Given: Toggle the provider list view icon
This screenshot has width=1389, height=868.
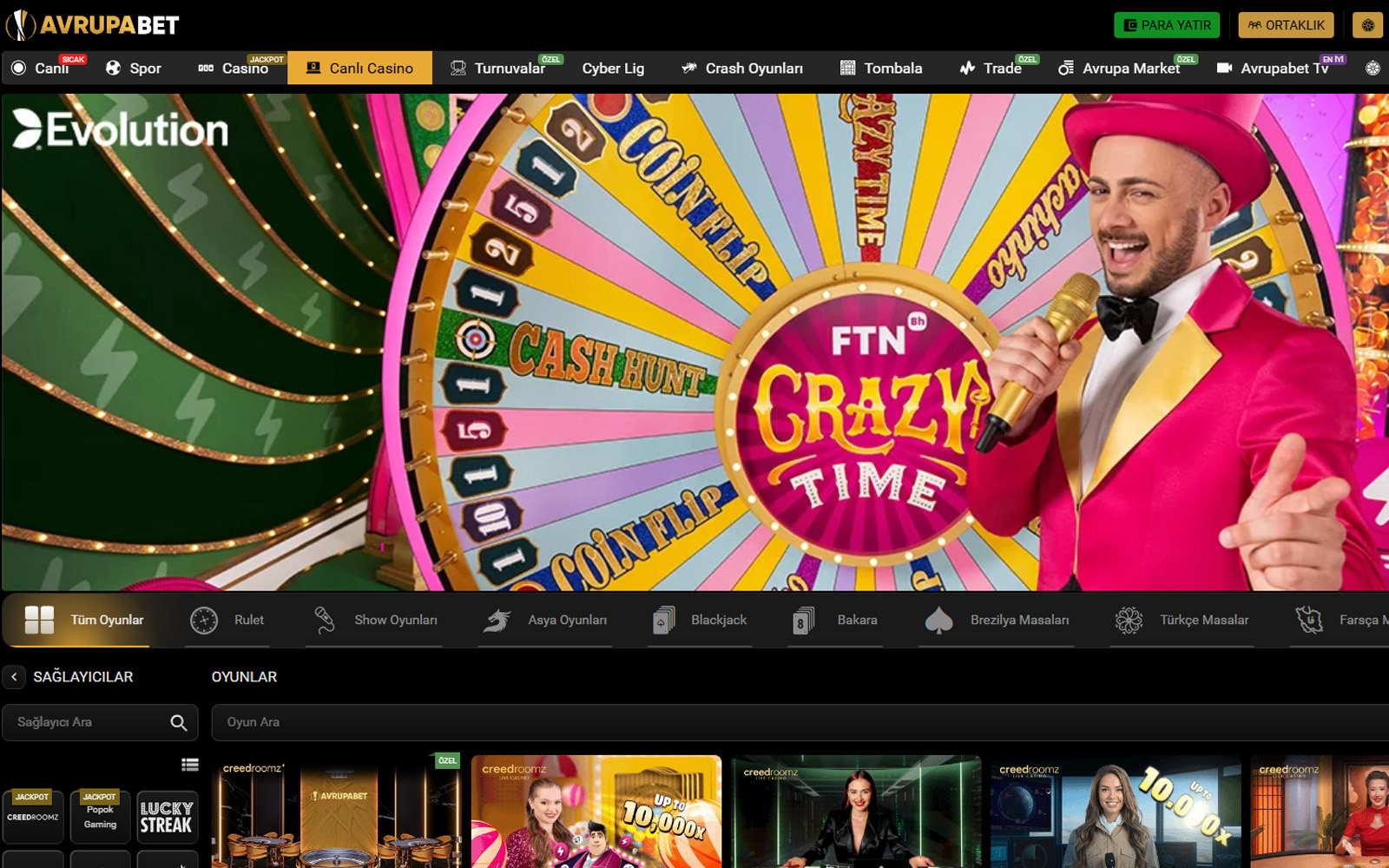Looking at the screenshot, I should coord(189,765).
